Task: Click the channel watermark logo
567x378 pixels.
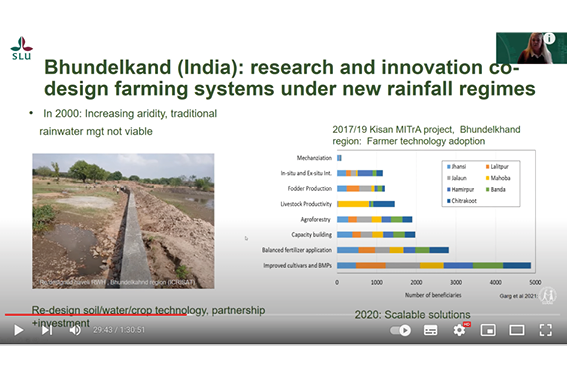Action: click(548, 296)
